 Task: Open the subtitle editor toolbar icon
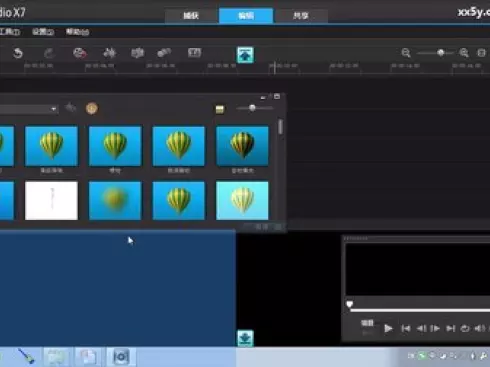[194, 53]
